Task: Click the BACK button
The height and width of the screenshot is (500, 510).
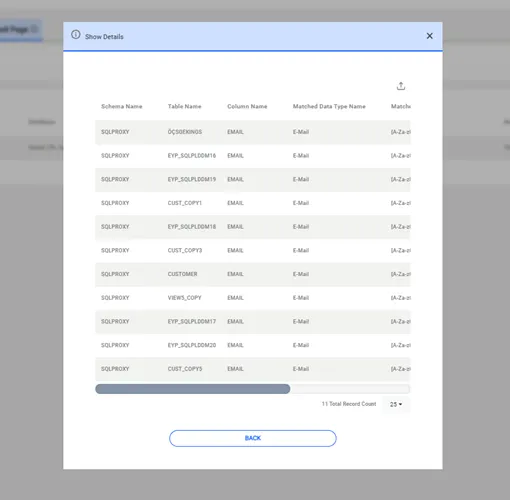Action: tap(253, 438)
